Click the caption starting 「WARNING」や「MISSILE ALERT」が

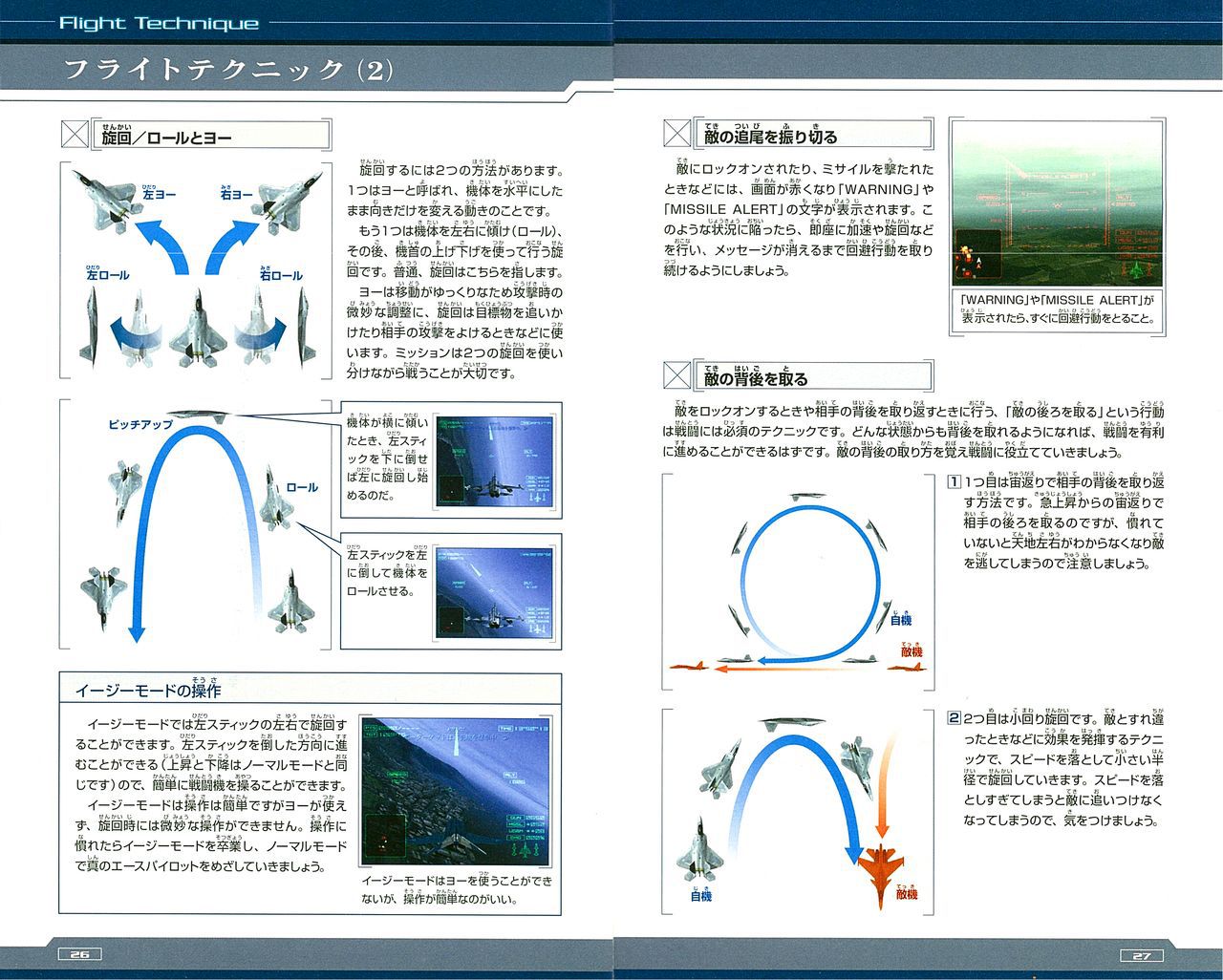coord(1057,309)
